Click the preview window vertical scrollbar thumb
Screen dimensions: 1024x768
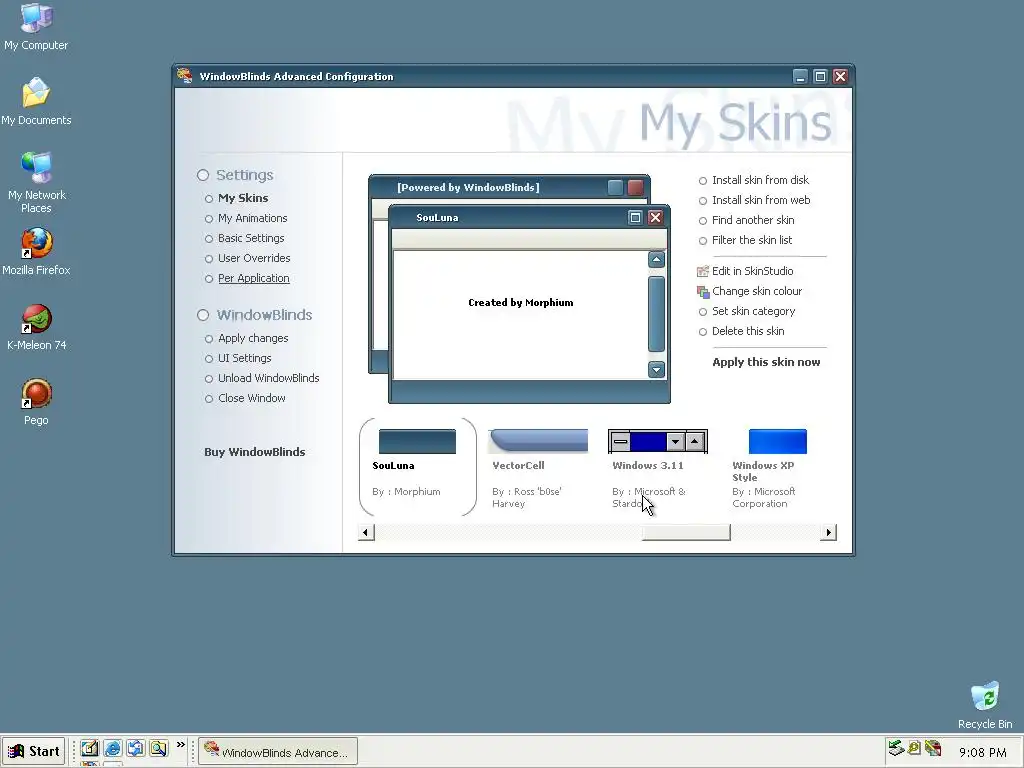click(656, 314)
